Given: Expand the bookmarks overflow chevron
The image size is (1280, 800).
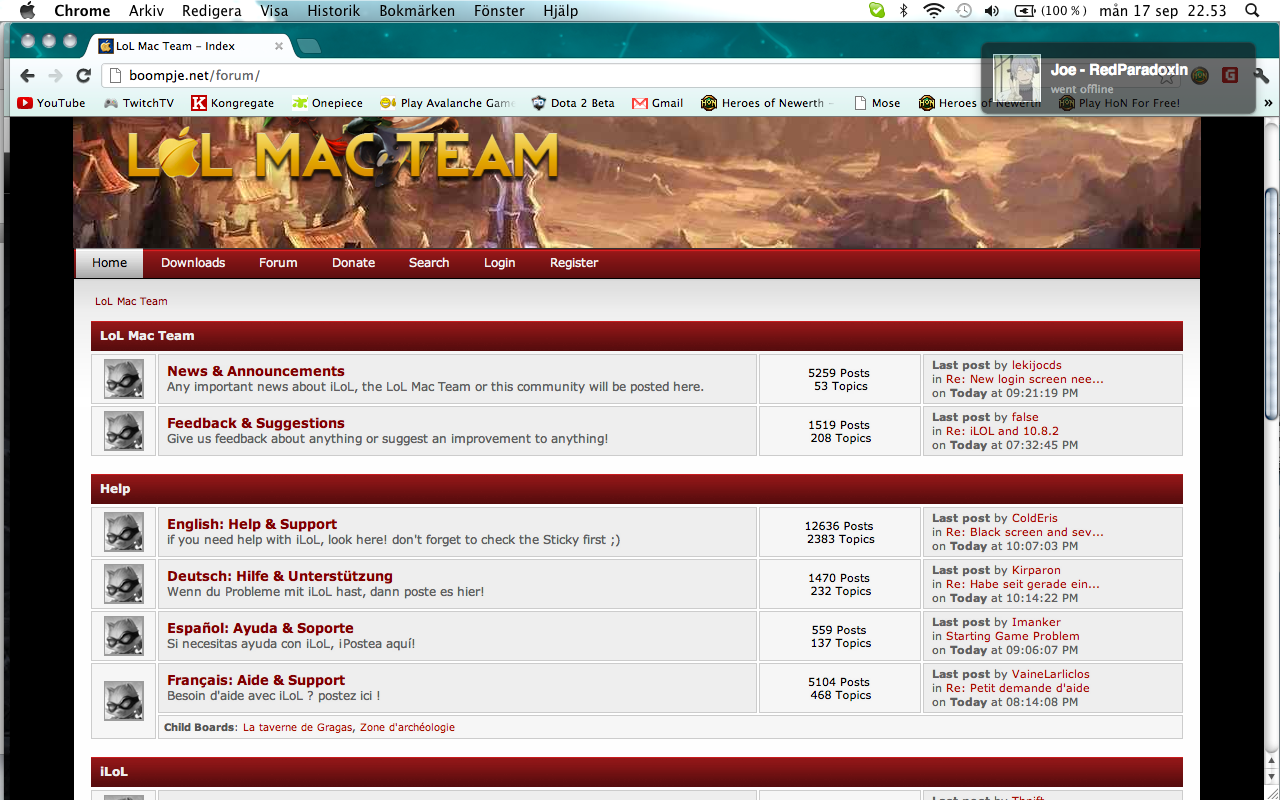Looking at the screenshot, I should pyautogui.click(x=1268, y=103).
